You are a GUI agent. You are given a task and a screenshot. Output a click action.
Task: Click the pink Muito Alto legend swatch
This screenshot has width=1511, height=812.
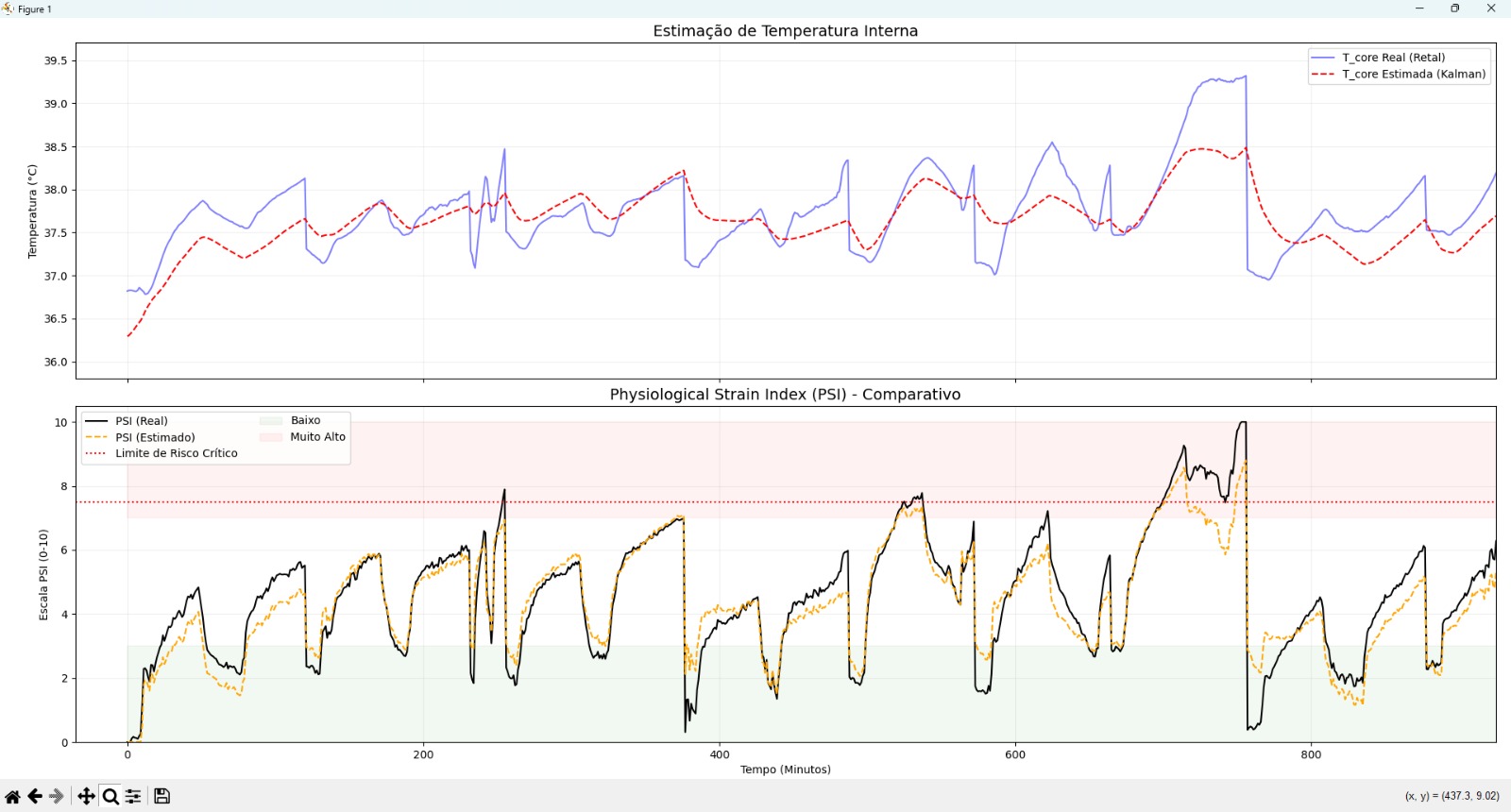[x=271, y=437]
